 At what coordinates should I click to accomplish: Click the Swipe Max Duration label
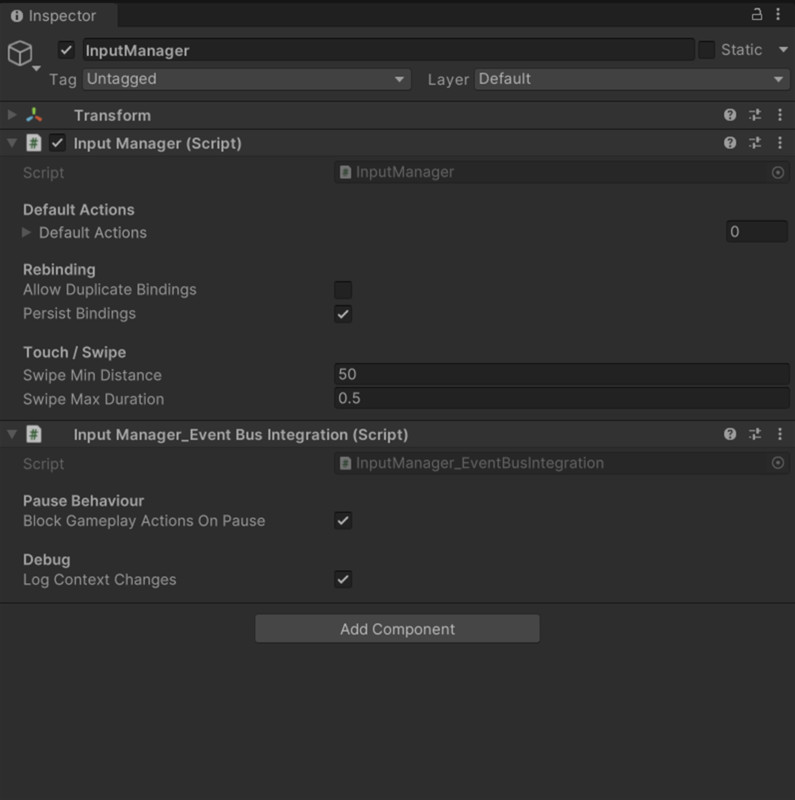click(93, 399)
